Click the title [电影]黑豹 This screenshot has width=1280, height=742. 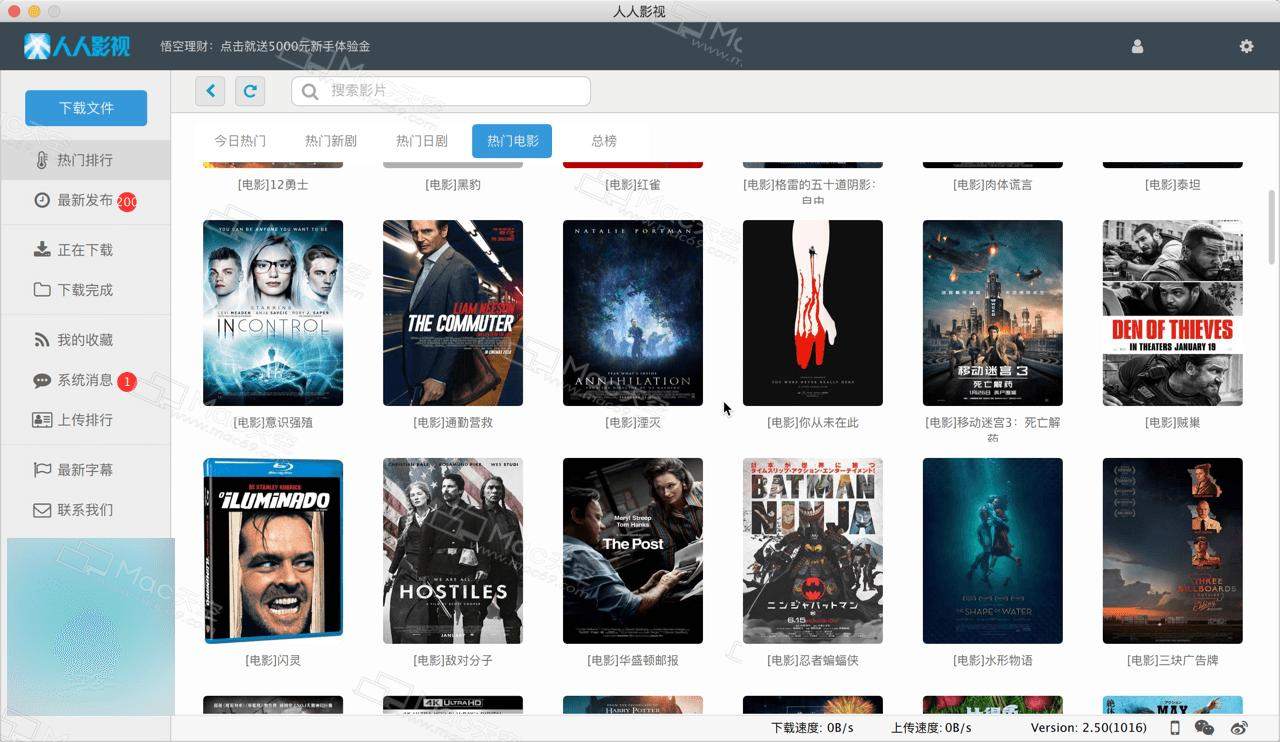pos(453,185)
